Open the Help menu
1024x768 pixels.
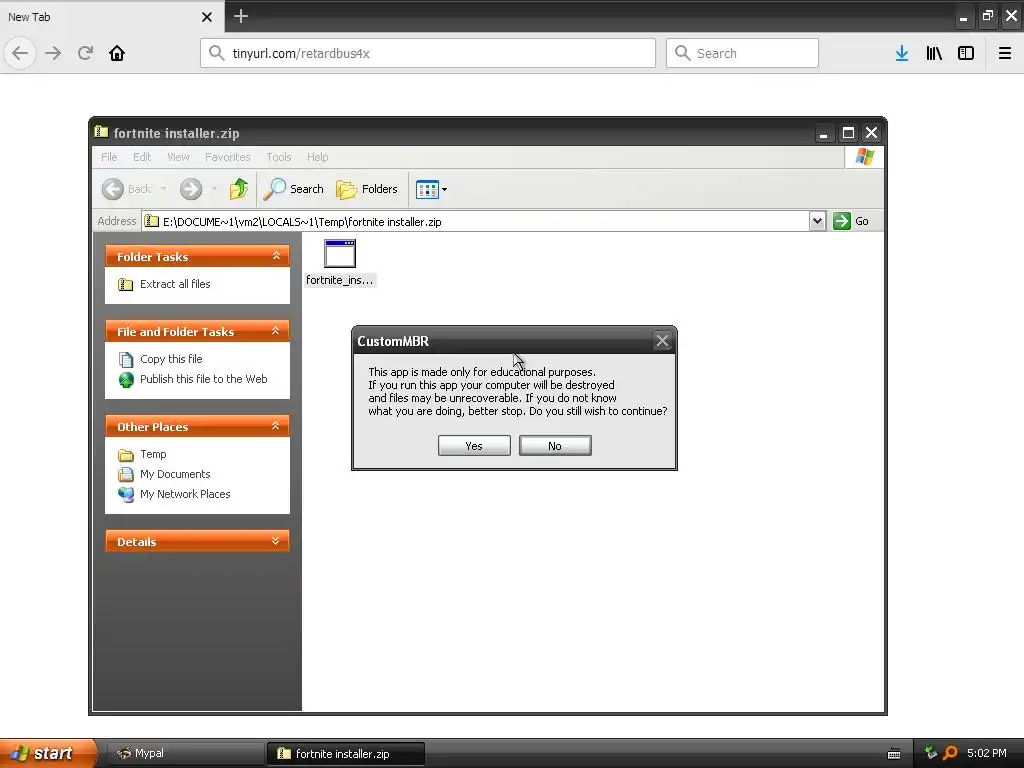pyautogui.click(x=317, y=157)
